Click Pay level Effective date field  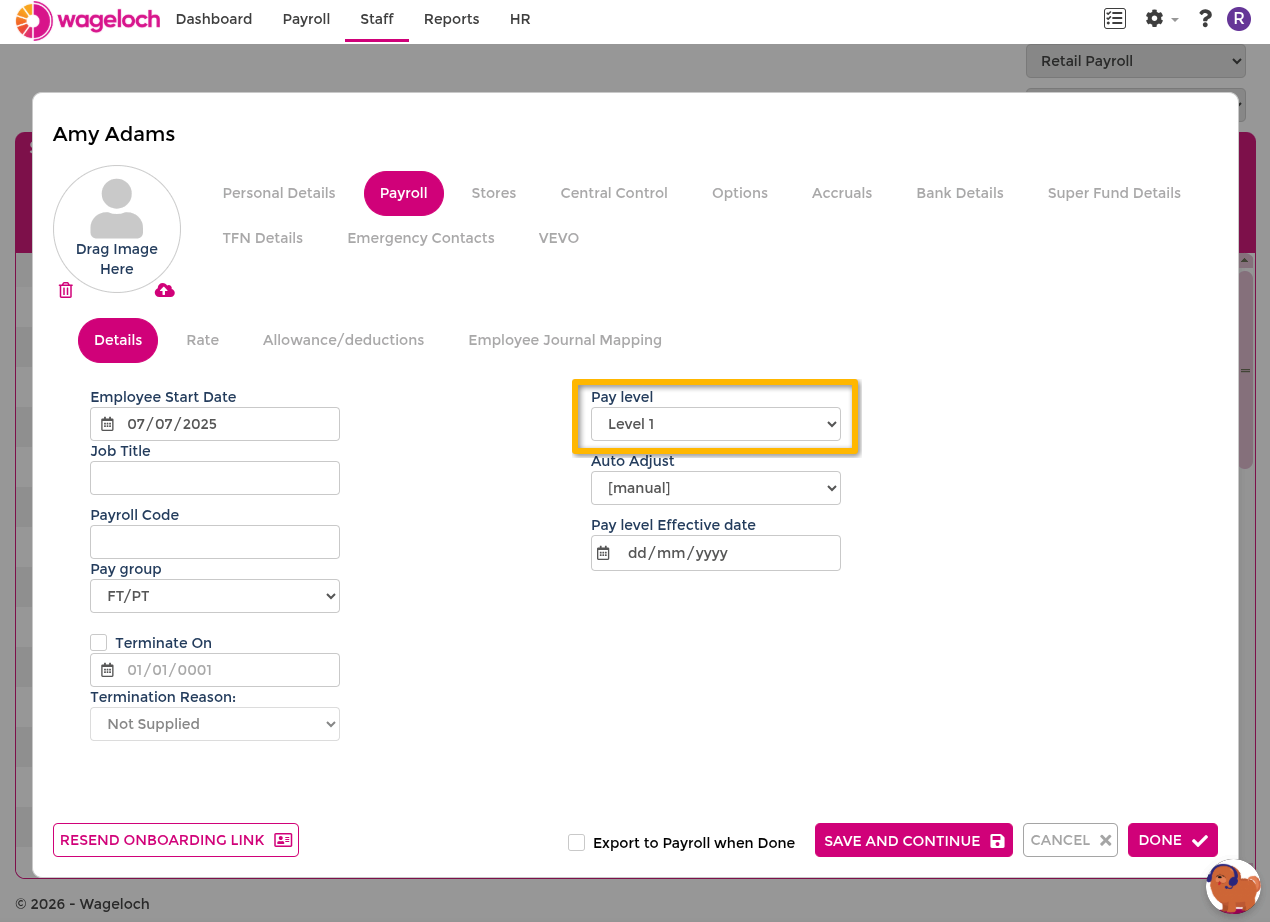[716, 553]
